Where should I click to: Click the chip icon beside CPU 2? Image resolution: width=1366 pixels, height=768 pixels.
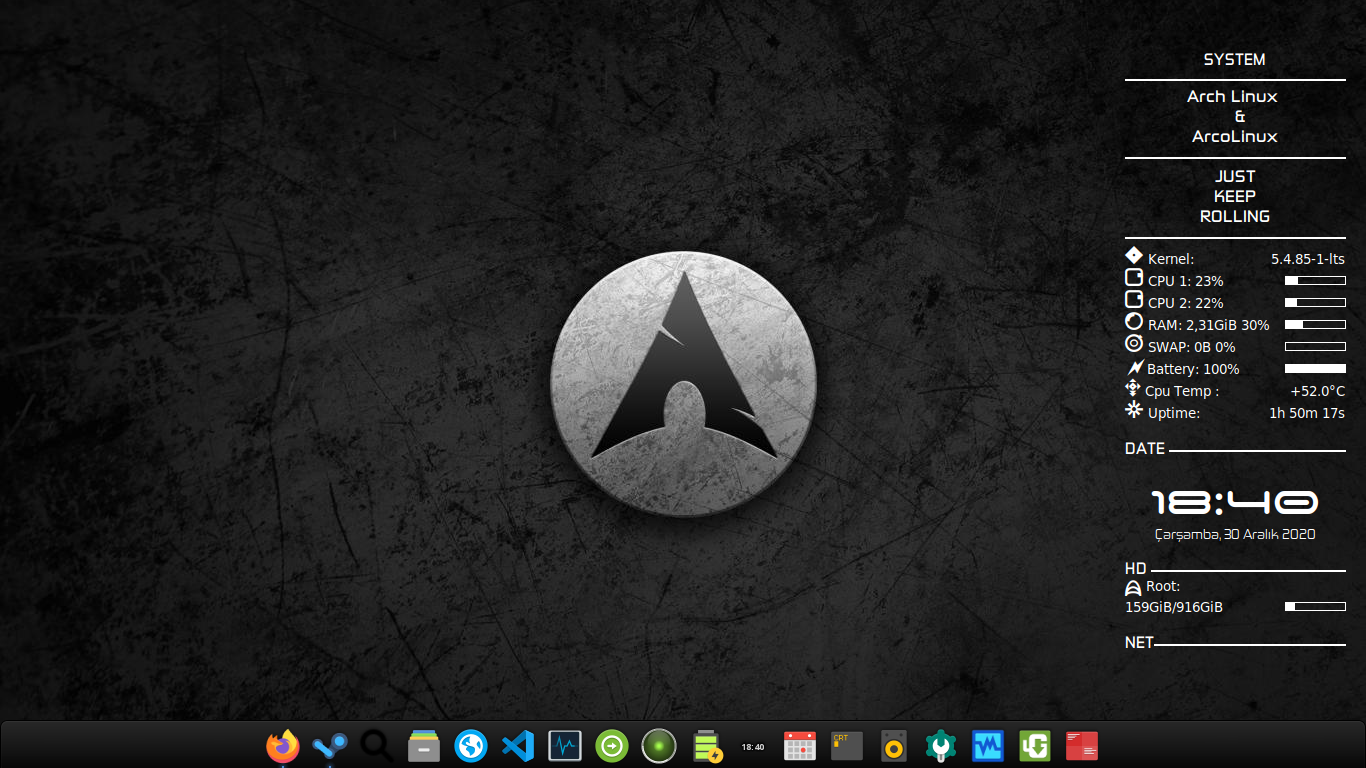[1134, 300]
